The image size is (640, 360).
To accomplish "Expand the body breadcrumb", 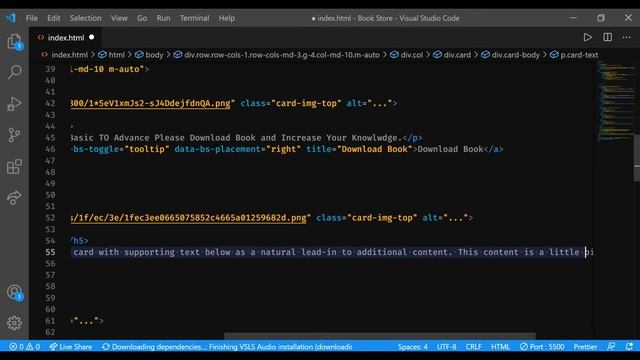I will point(149,55).
